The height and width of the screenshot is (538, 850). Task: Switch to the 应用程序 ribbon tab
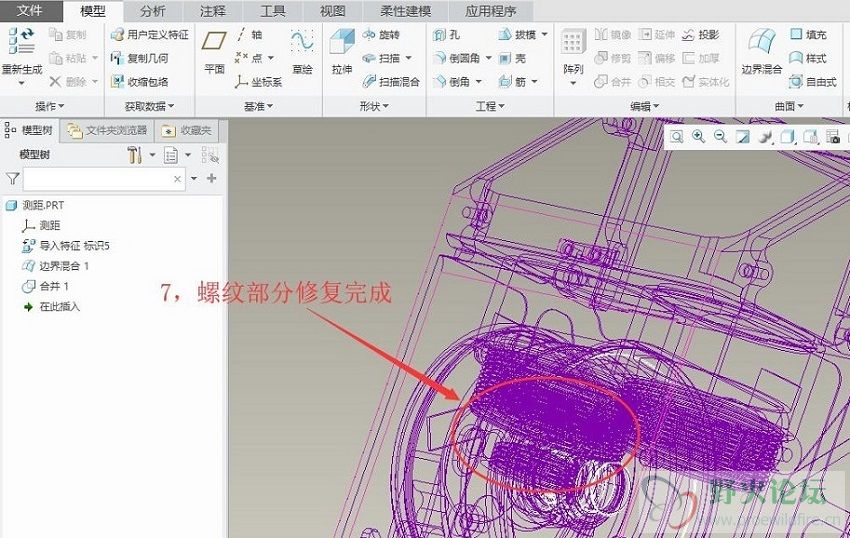[x=490, y=11]
